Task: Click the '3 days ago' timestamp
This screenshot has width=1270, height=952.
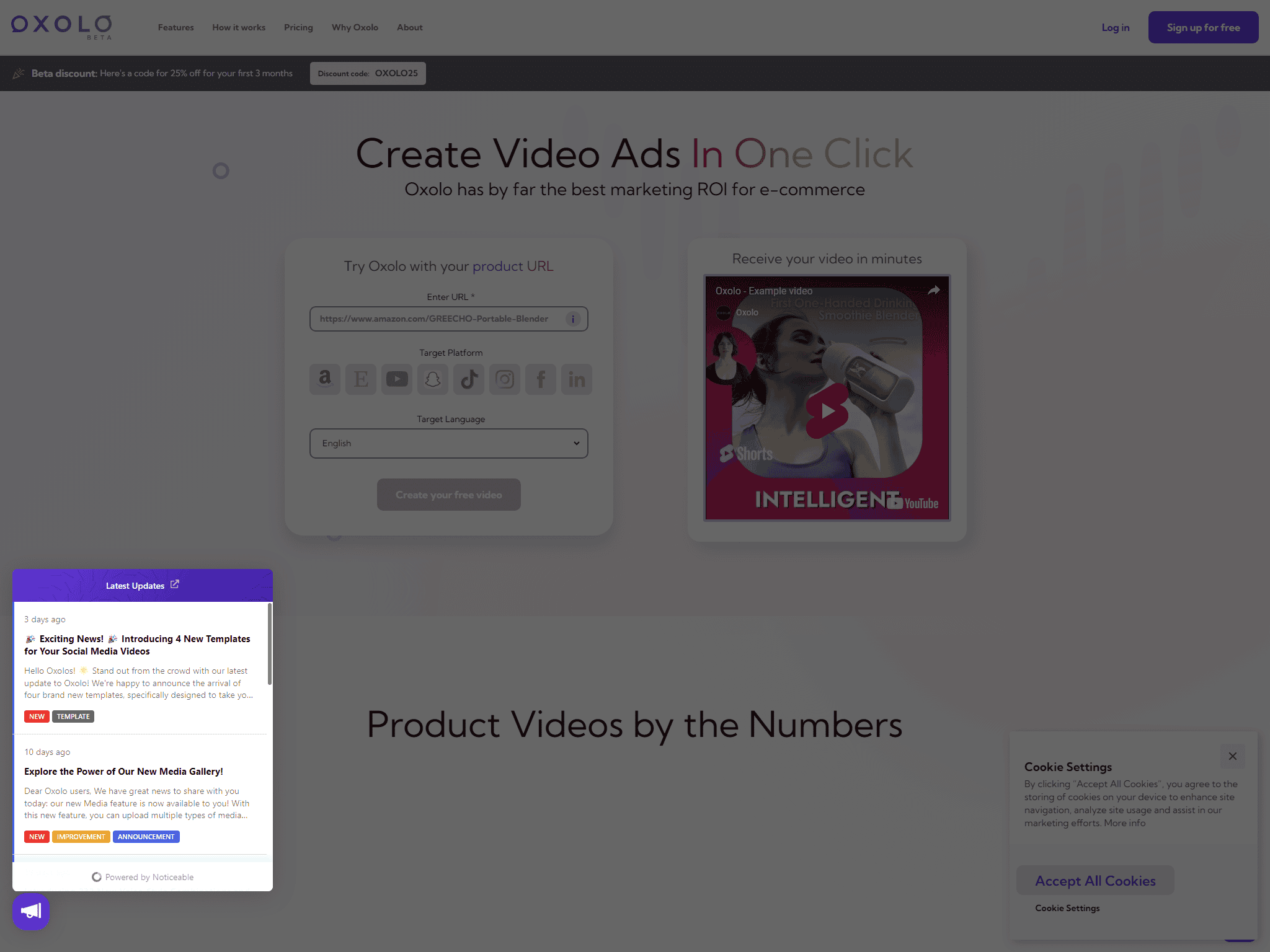Action: [x=45, y=619]
